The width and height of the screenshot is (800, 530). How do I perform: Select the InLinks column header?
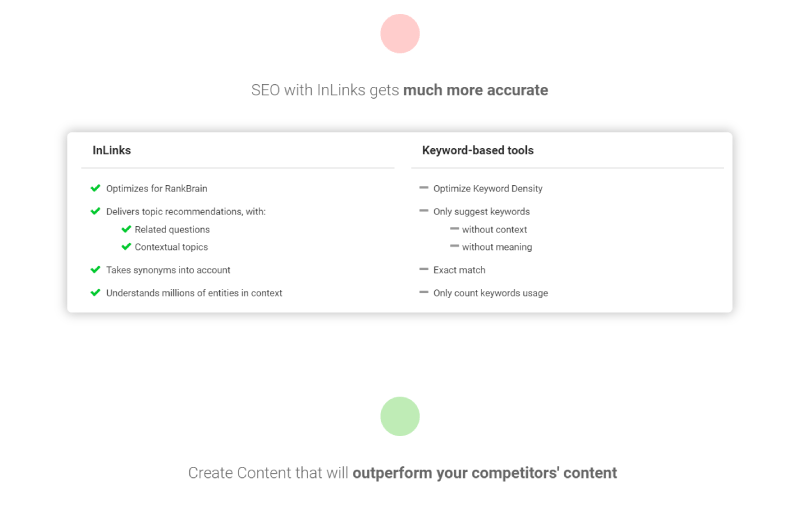[x=112, y=150]
